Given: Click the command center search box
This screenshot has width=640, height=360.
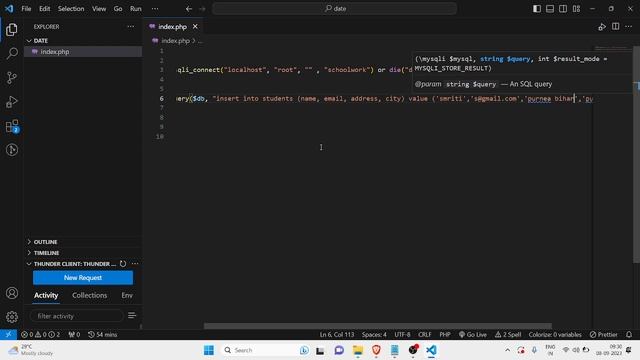Looking at the screenshot, I should click(x=334, y=9).
